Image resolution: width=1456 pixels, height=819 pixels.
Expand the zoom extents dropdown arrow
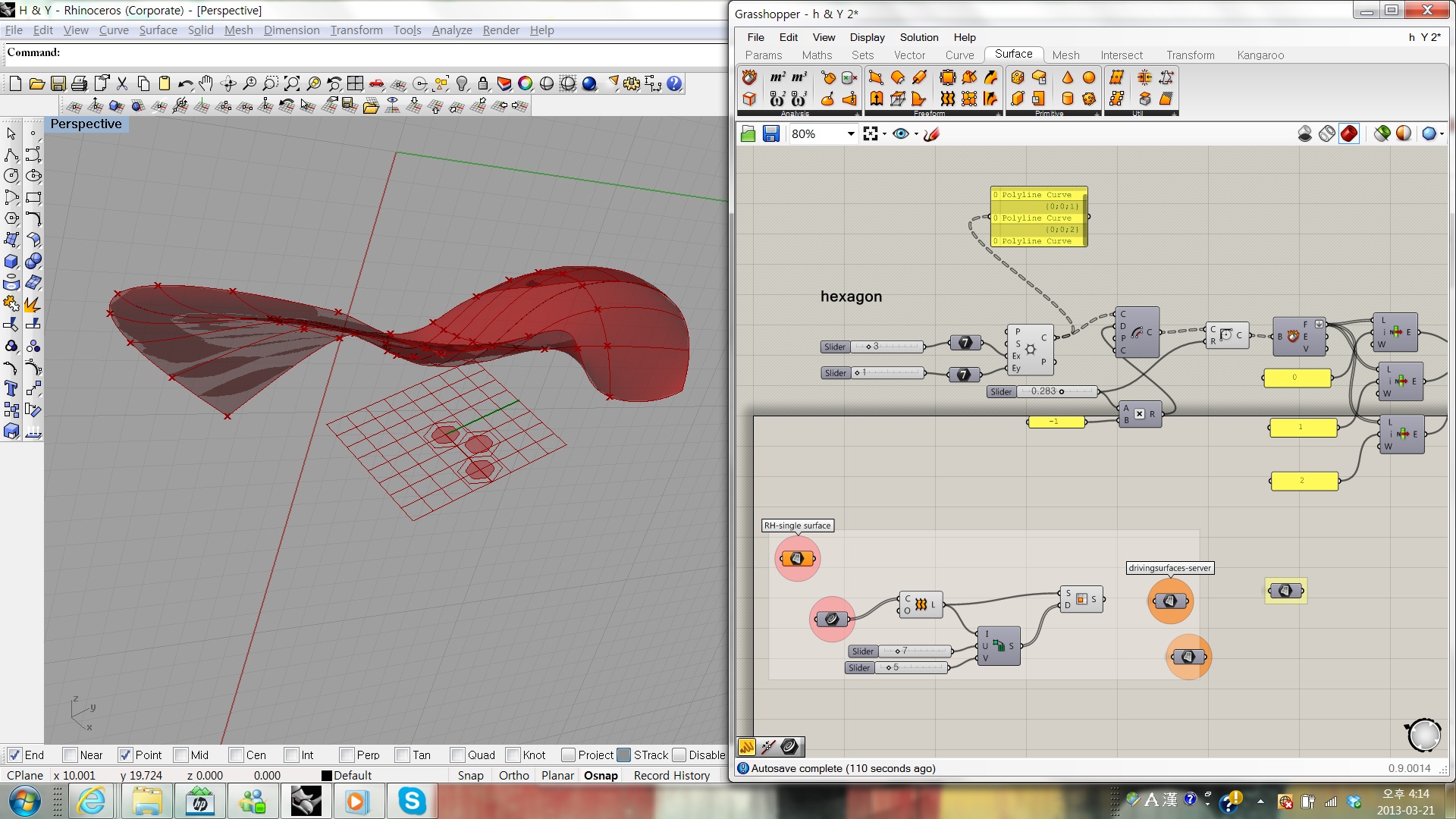(x=884, y=134)
